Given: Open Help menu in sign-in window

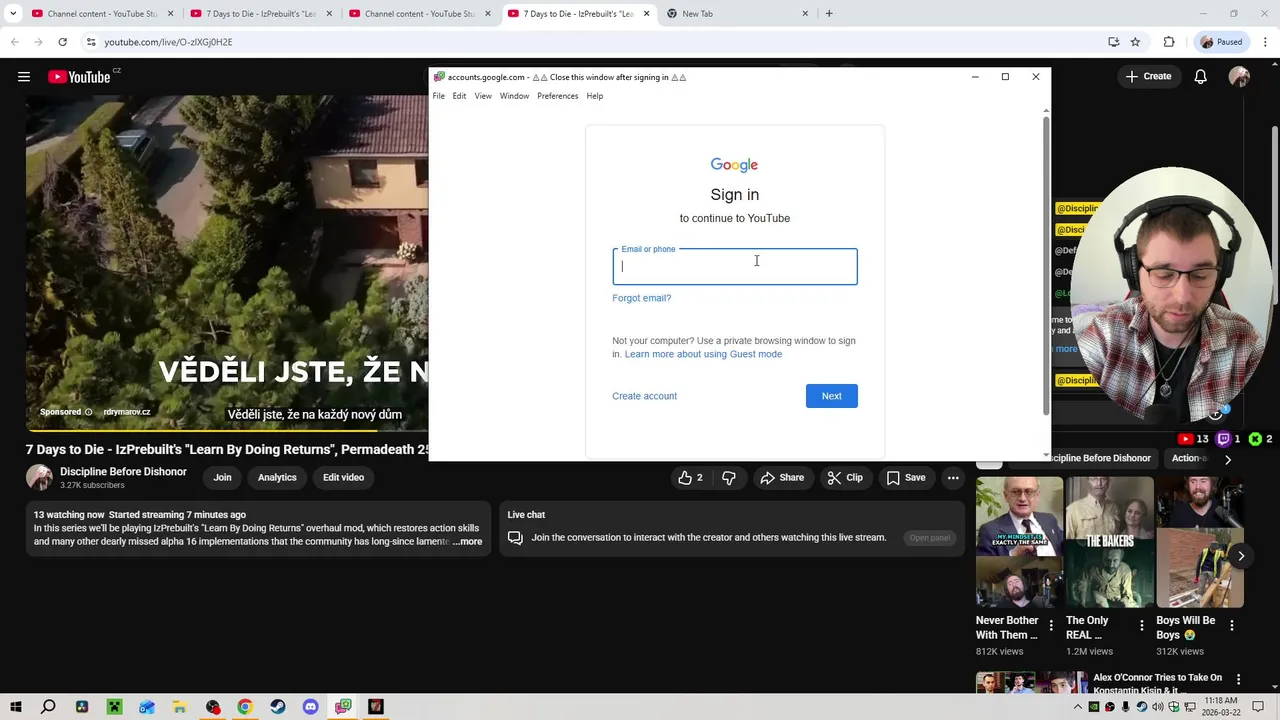Looking at the screenshot, I should (595, 96).
